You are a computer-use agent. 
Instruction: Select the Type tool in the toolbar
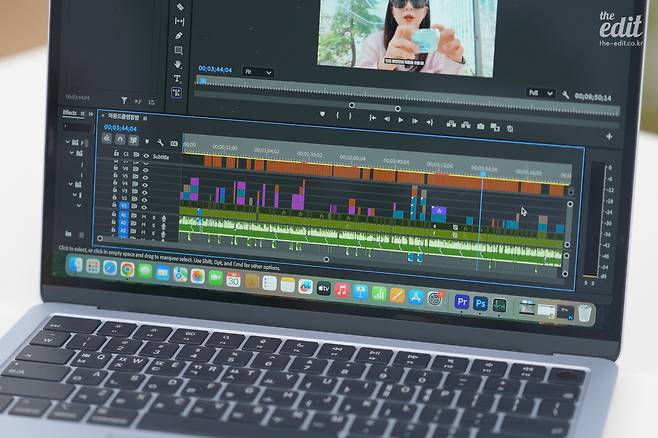[x=178, y=78]
